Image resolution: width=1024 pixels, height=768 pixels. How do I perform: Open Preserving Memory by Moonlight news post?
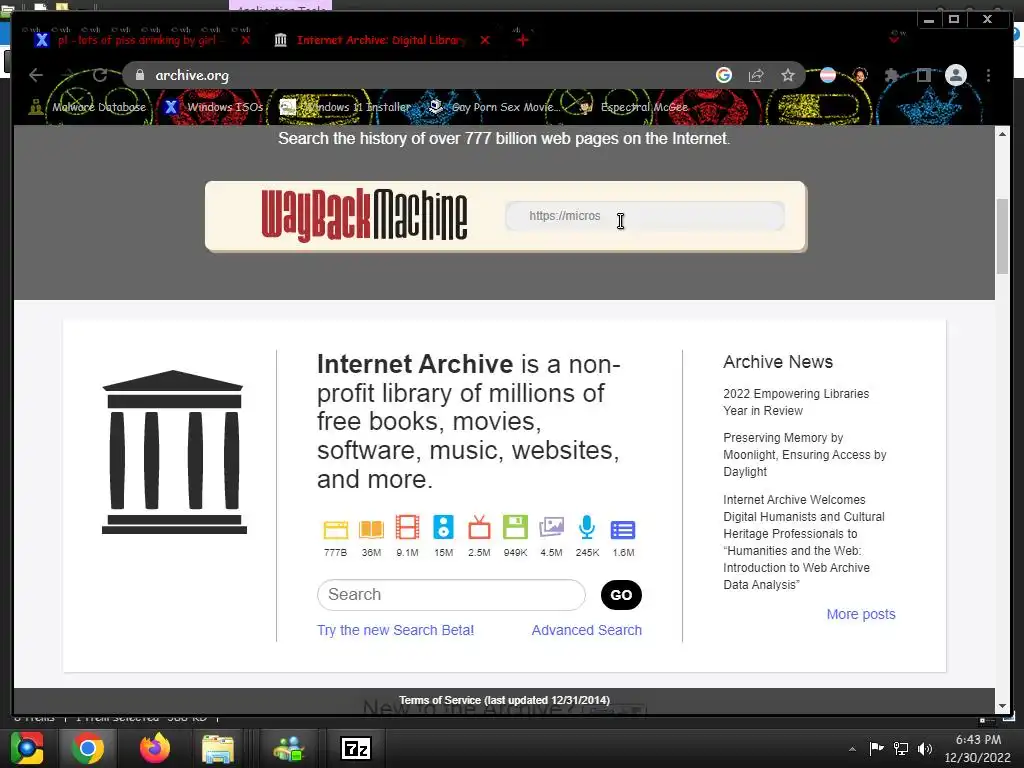click(805, 455)
